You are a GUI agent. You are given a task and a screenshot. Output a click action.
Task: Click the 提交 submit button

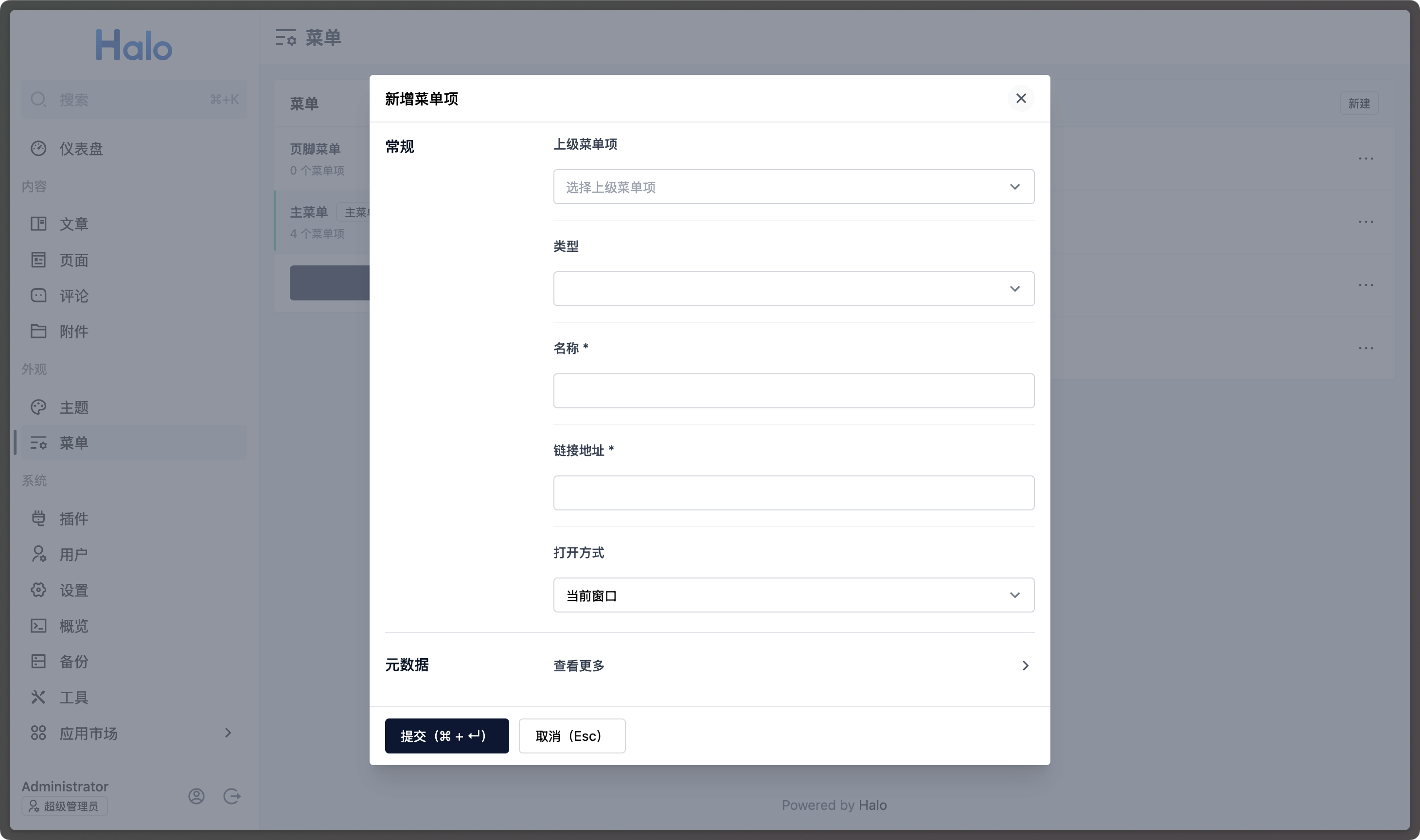click(447, 735)
